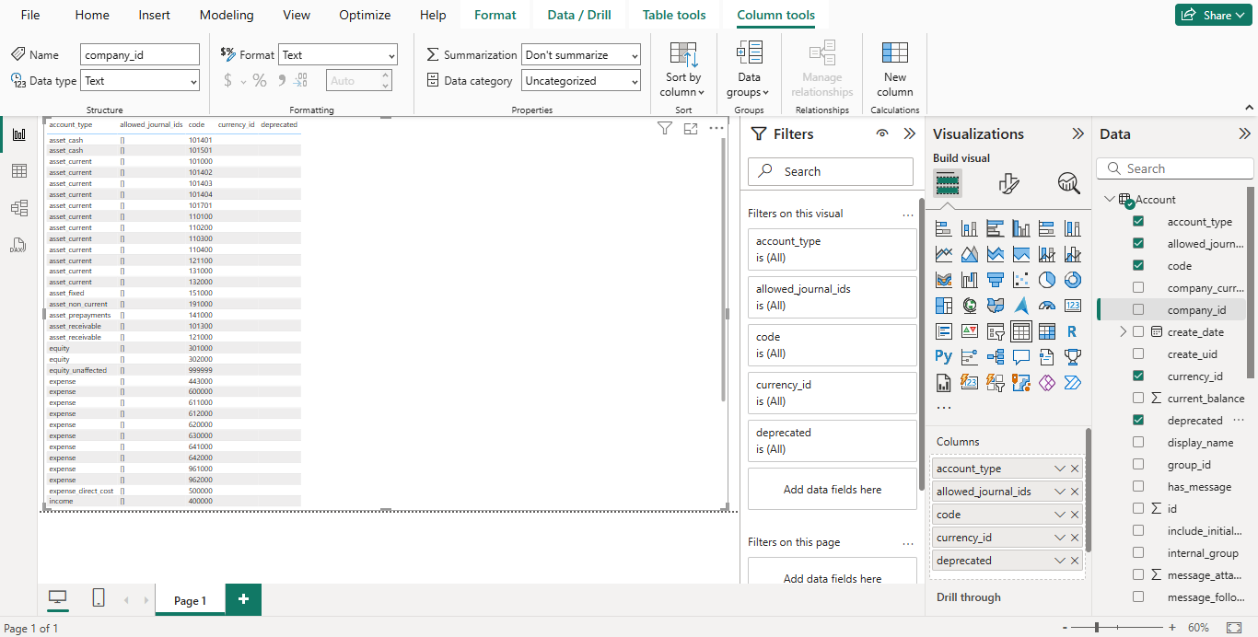Open the Modeling ribbon tab
1258x637 pixels.
[226, 15]
